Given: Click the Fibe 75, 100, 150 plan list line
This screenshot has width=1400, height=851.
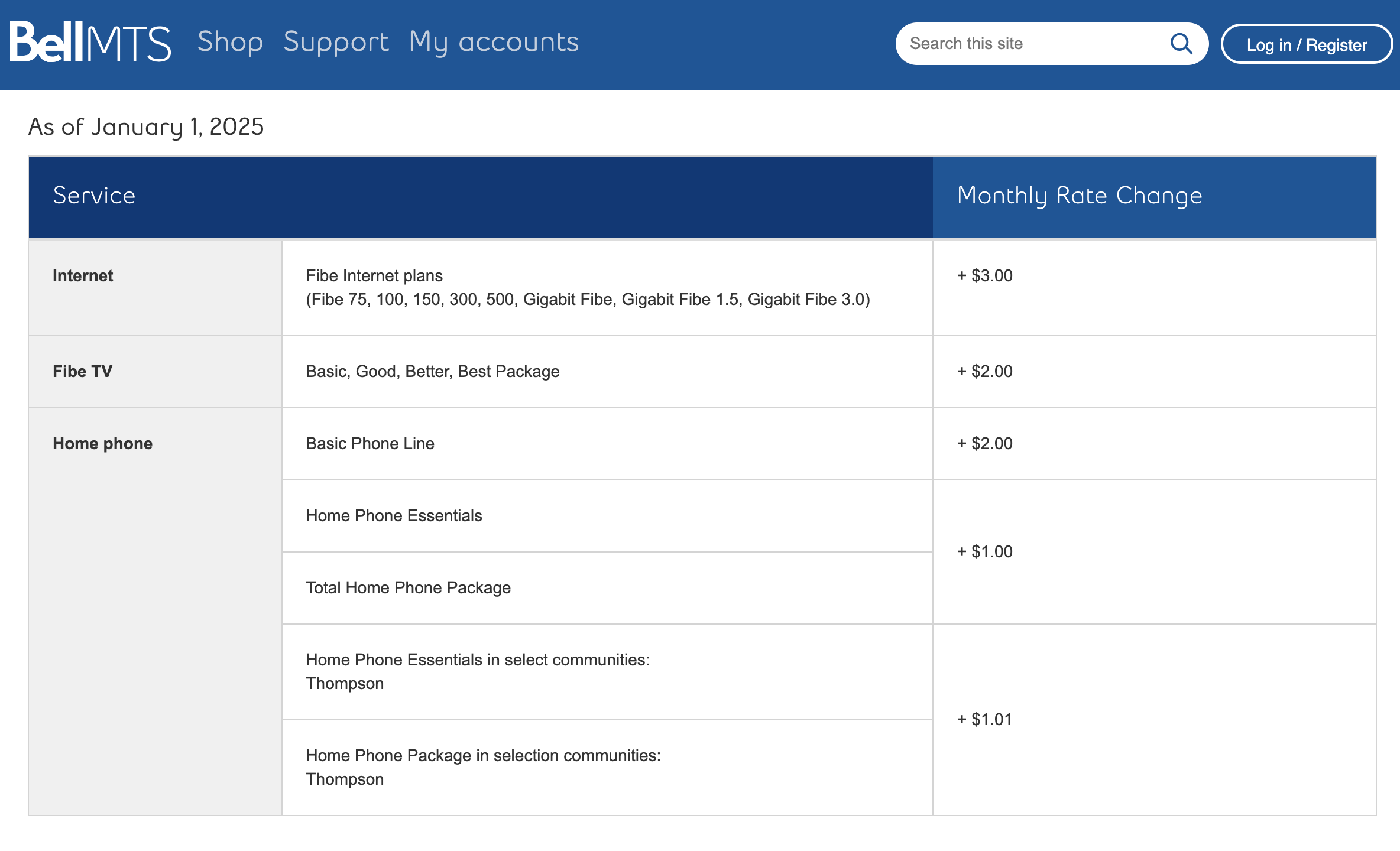Looking at the screenshot, I should tap(588, 299).
